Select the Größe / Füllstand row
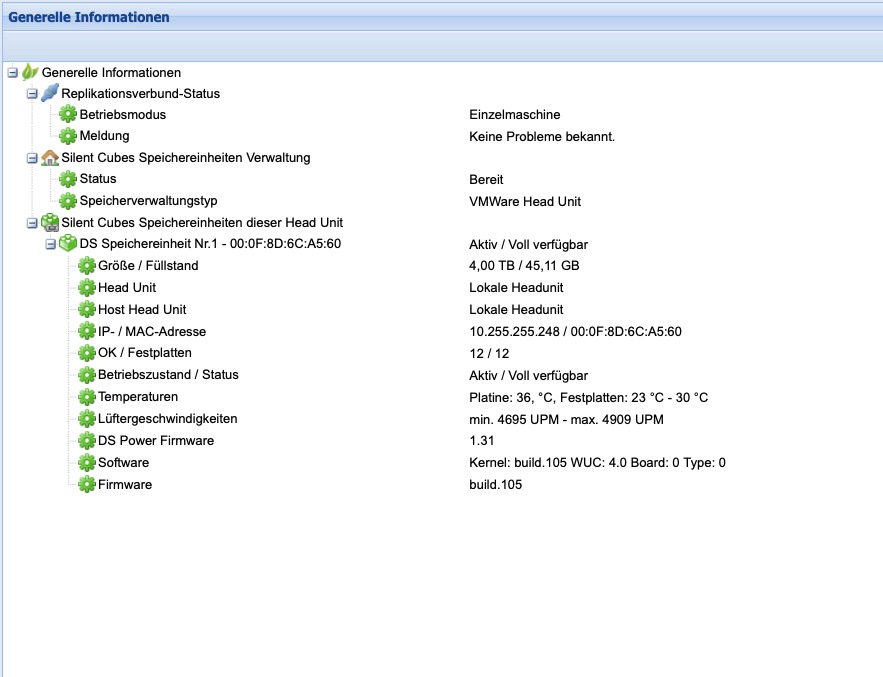The height and width of the screenshot is (677, 883). pos(148,266)
